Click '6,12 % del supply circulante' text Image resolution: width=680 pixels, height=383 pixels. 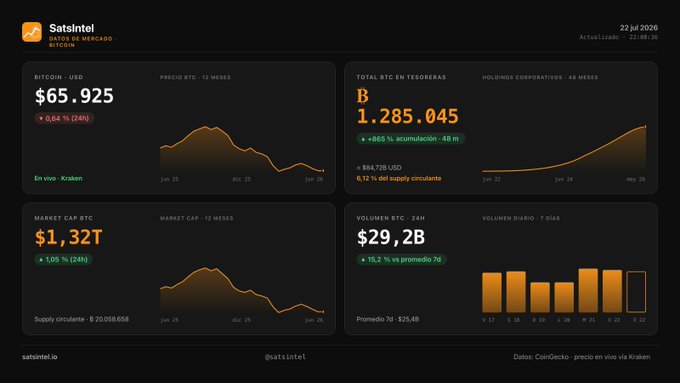pyautogui.click(x=399, y=178)
